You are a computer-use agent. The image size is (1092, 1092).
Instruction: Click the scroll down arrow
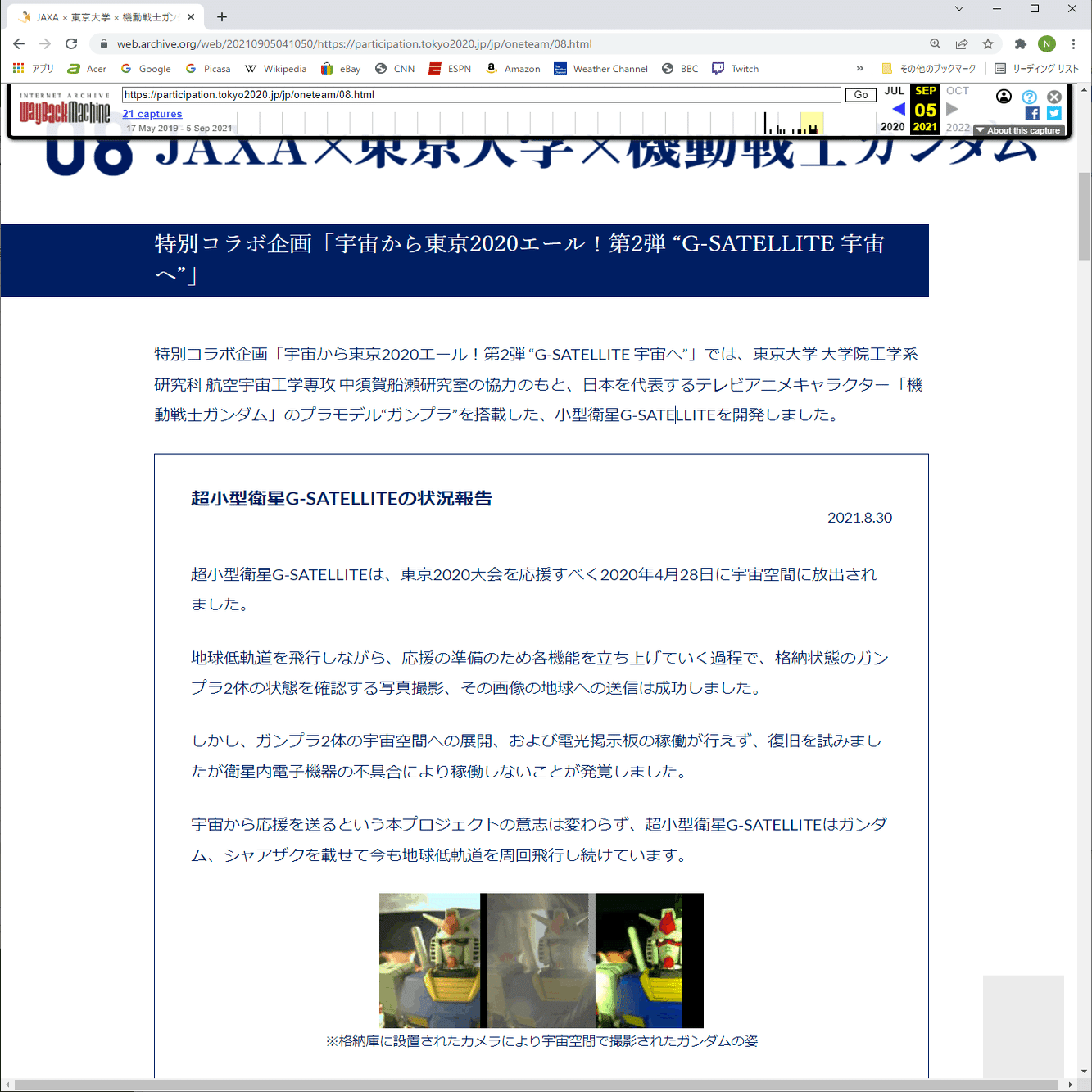tap(1085, 1072)
